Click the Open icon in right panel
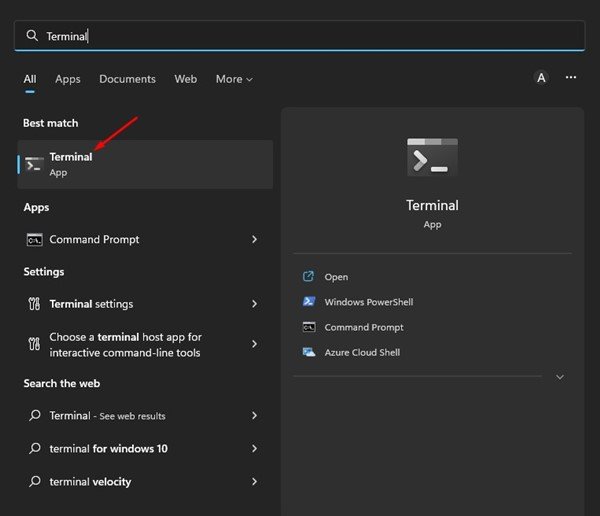 [x=308, y=277]
